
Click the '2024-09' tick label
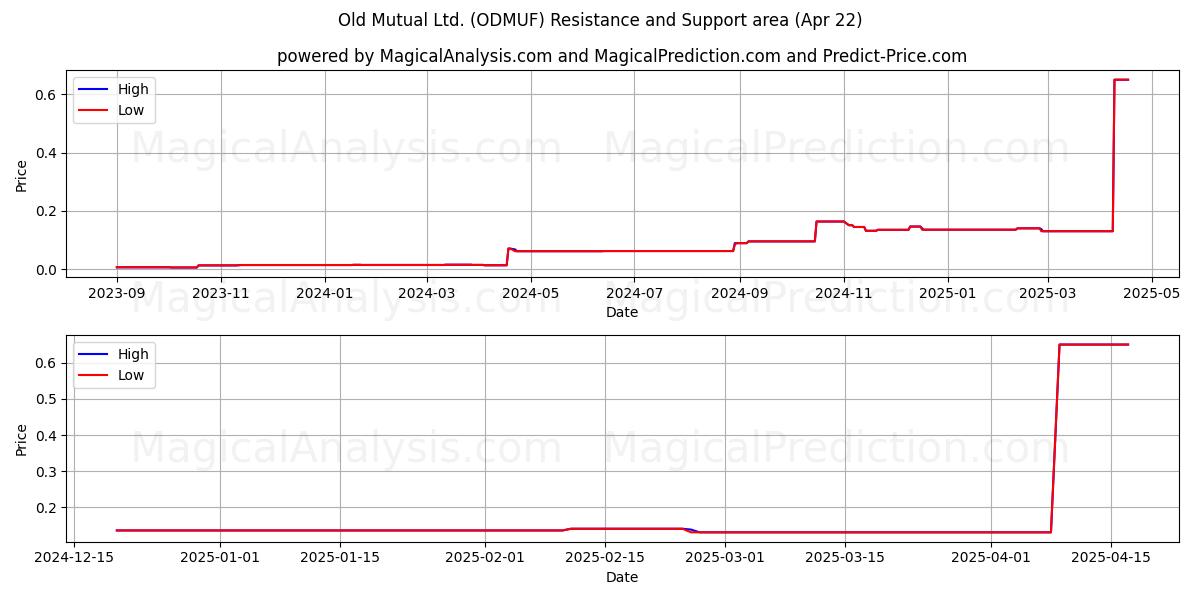(x=739, y=294)
